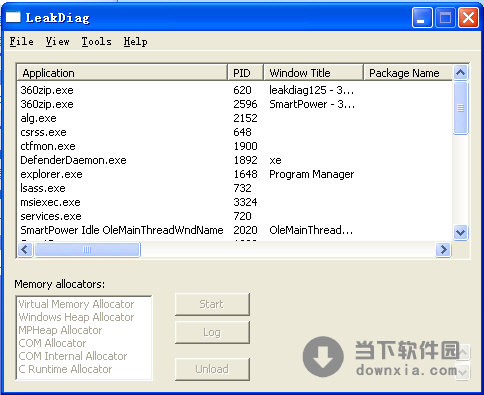484x395 pixels.
Task: Click the process list scroll down arrow
Action: pyautogui.click(x=461, y=232)
